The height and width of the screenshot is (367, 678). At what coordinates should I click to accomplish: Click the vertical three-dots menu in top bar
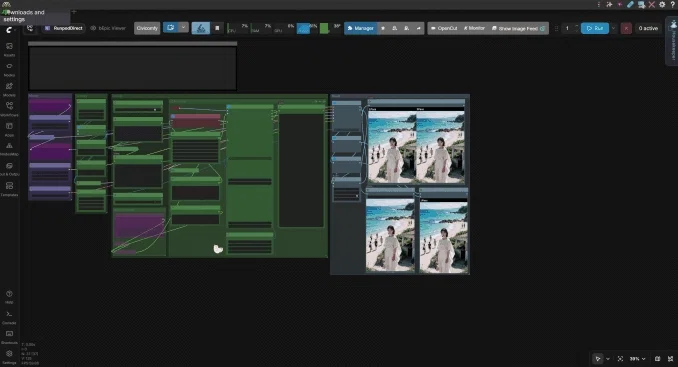pyautogui.click(x=598, y=4)
